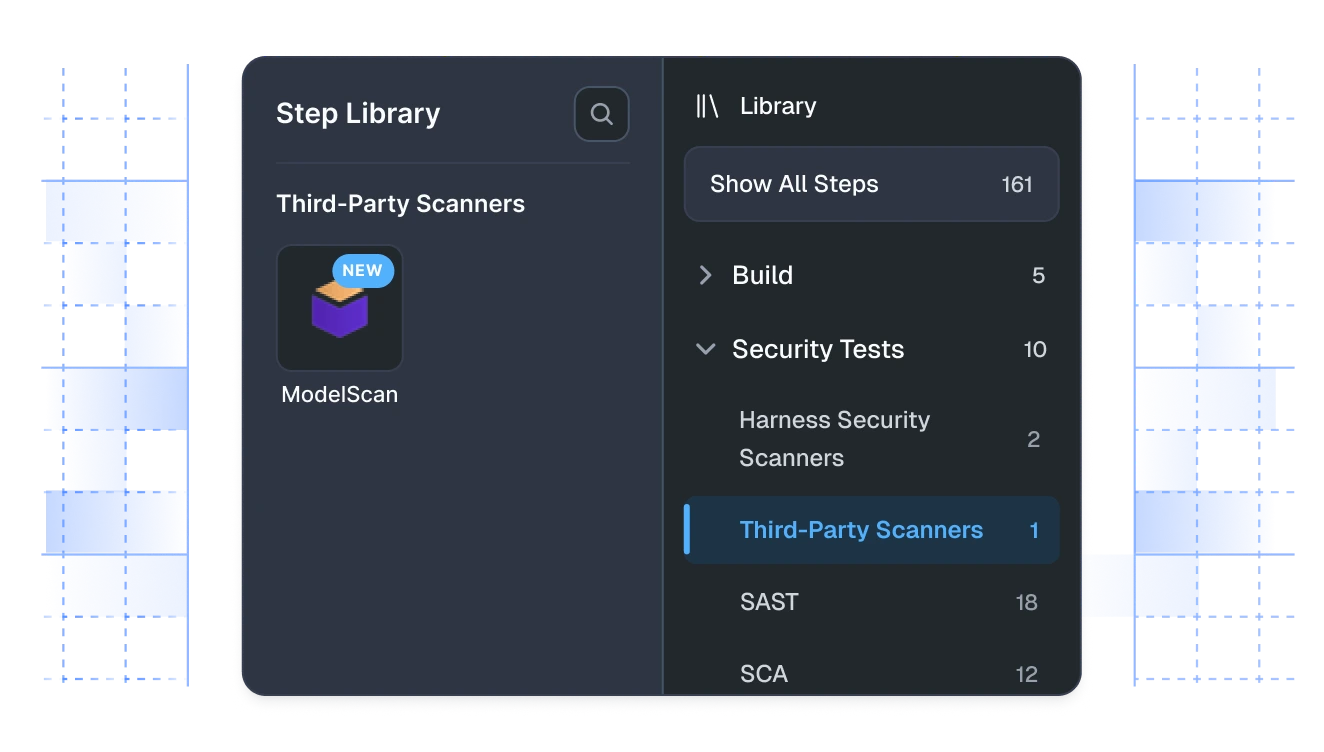
Task: Select the Security Tests category
Action: pyautogui.click(x=871, y=349)
